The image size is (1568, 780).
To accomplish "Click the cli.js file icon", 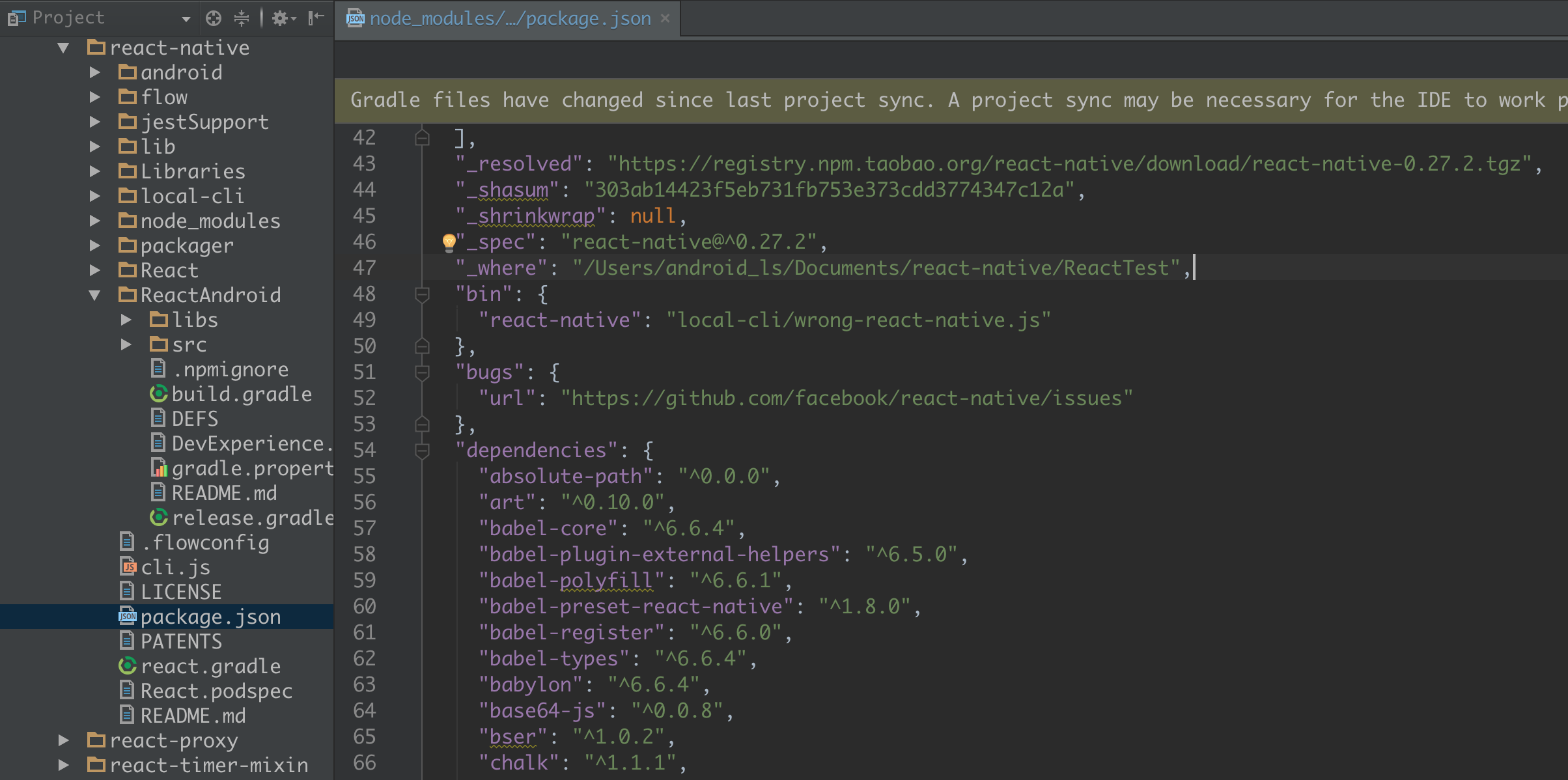I will pos(129,567).
